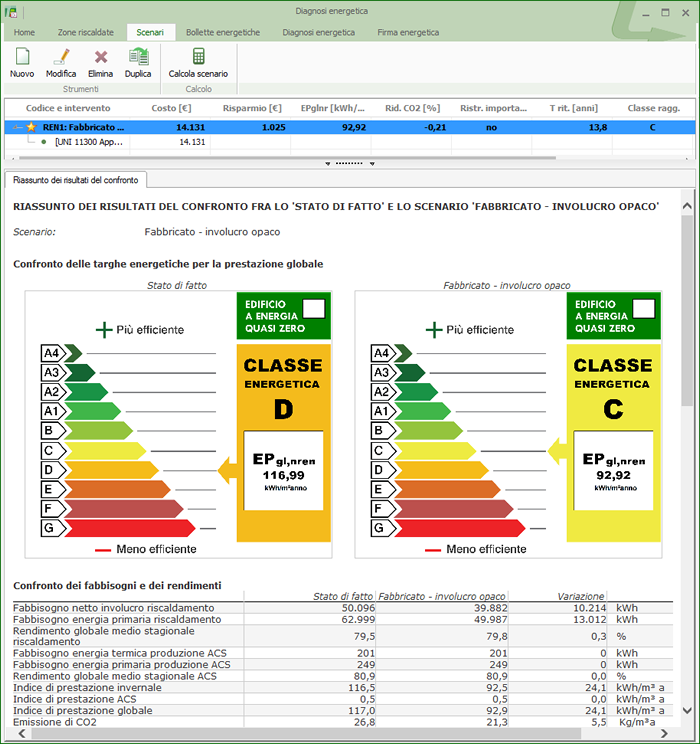
Task: Select the Scenari ribbon tab
Action: click(x=150, y=32)
